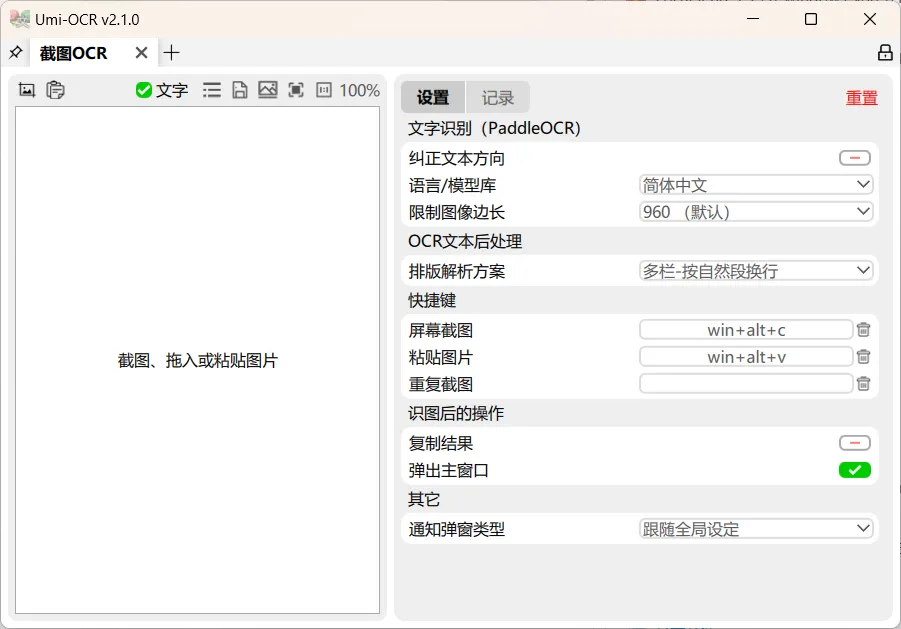
Task: Close the Umi-OCR window
Action: coord(870,19)
